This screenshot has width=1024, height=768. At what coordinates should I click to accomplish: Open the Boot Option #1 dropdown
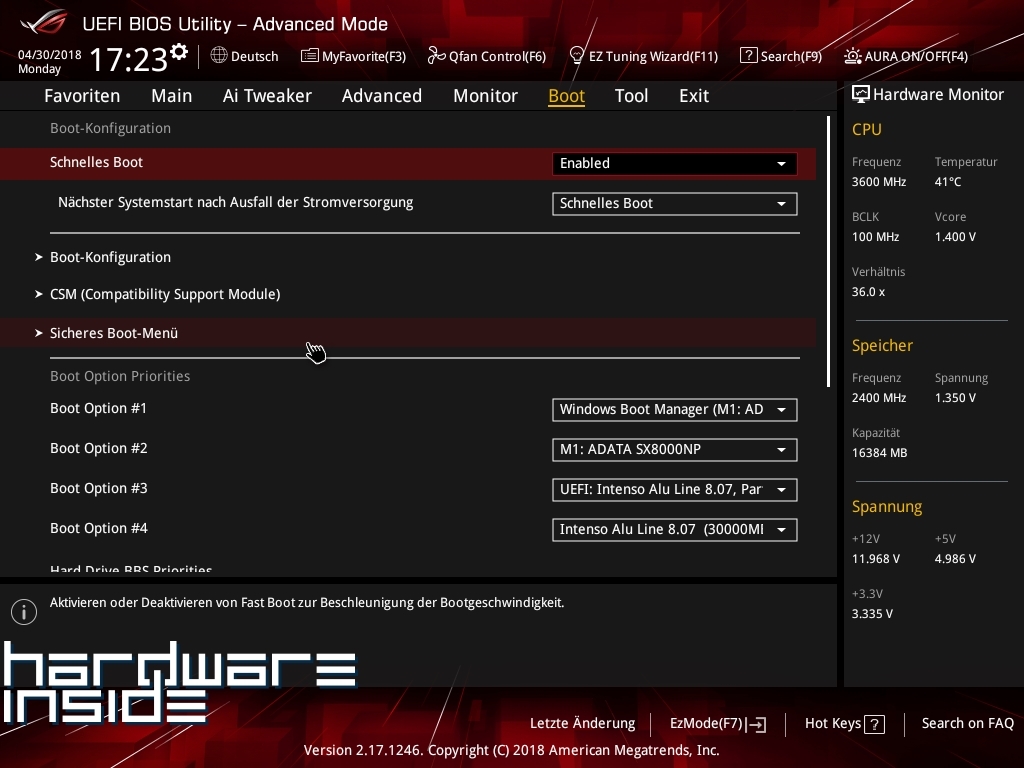(x=674, y=409)
